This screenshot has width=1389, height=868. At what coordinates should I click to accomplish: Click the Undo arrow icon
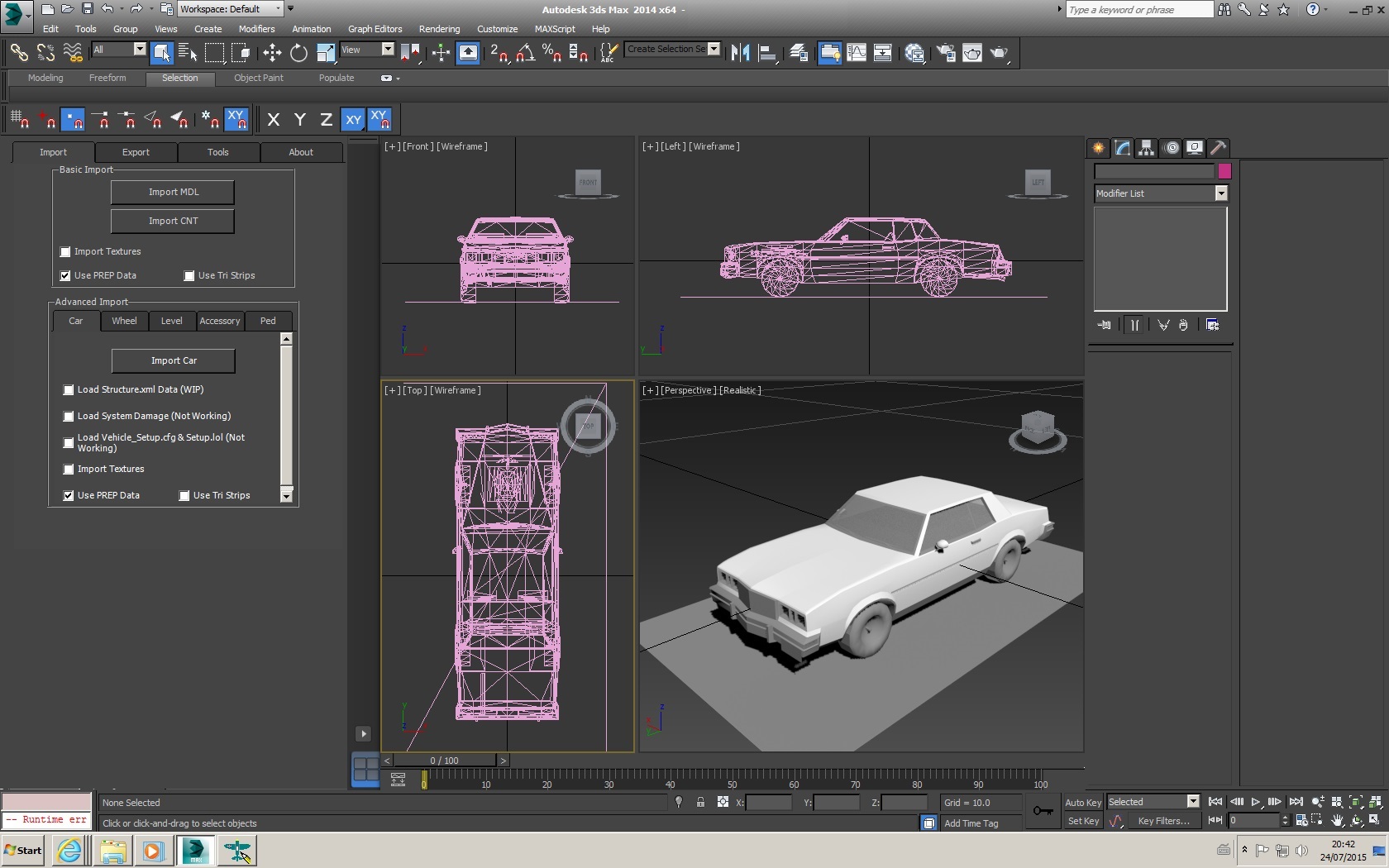(107, 9)
